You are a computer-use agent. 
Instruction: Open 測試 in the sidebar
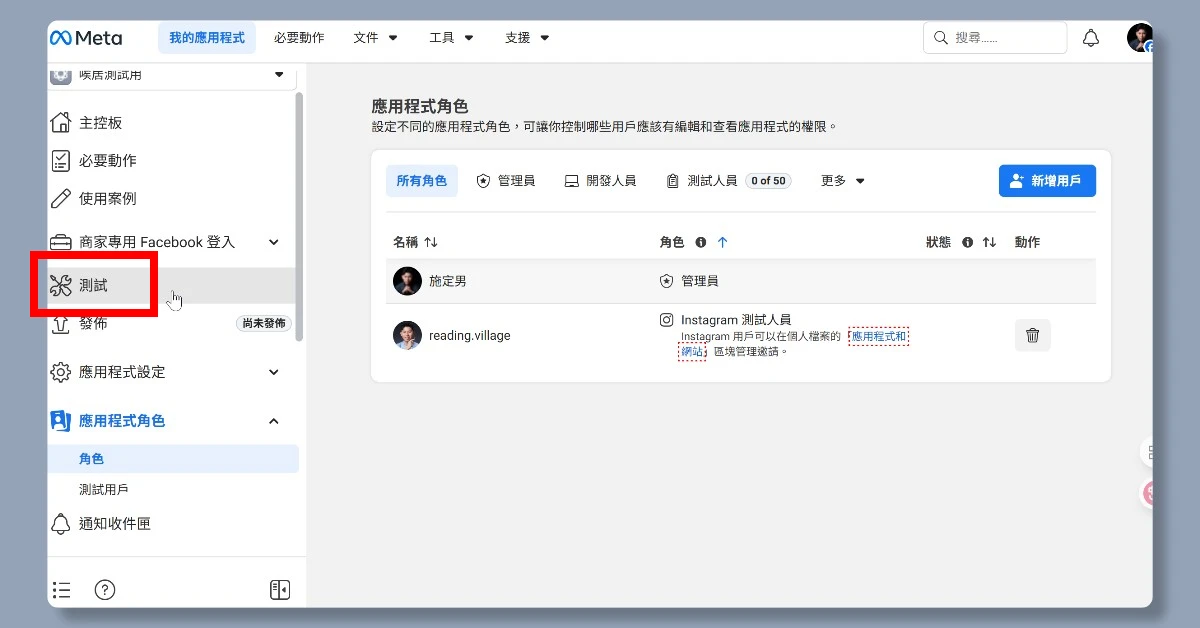point(172,286)
